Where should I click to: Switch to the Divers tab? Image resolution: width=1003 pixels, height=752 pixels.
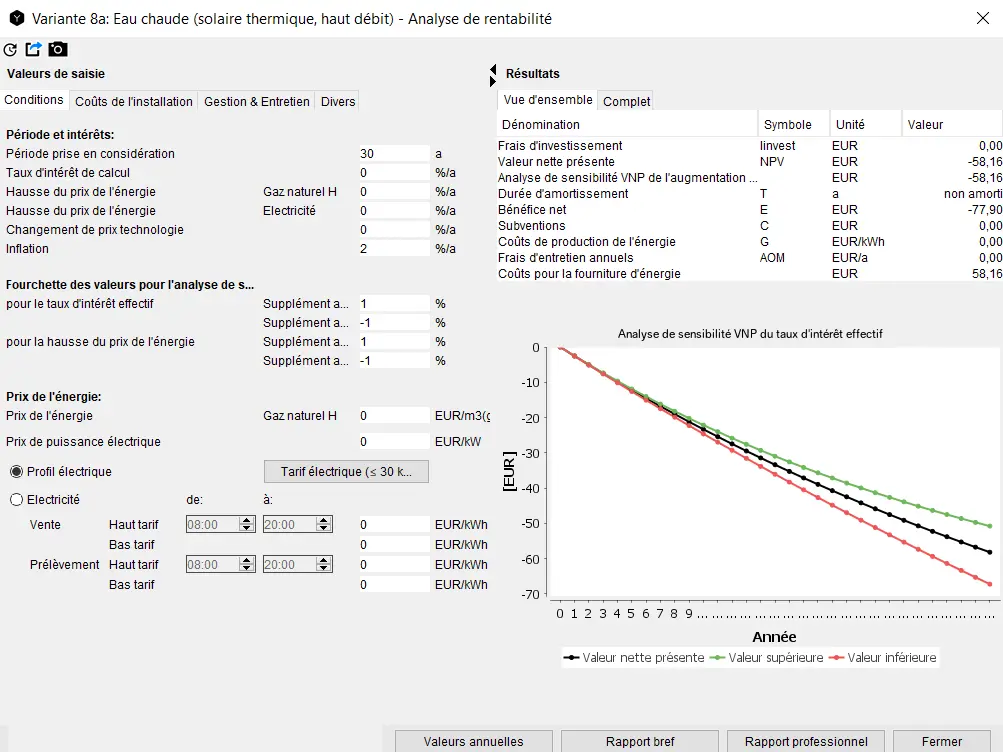point(338,101)
